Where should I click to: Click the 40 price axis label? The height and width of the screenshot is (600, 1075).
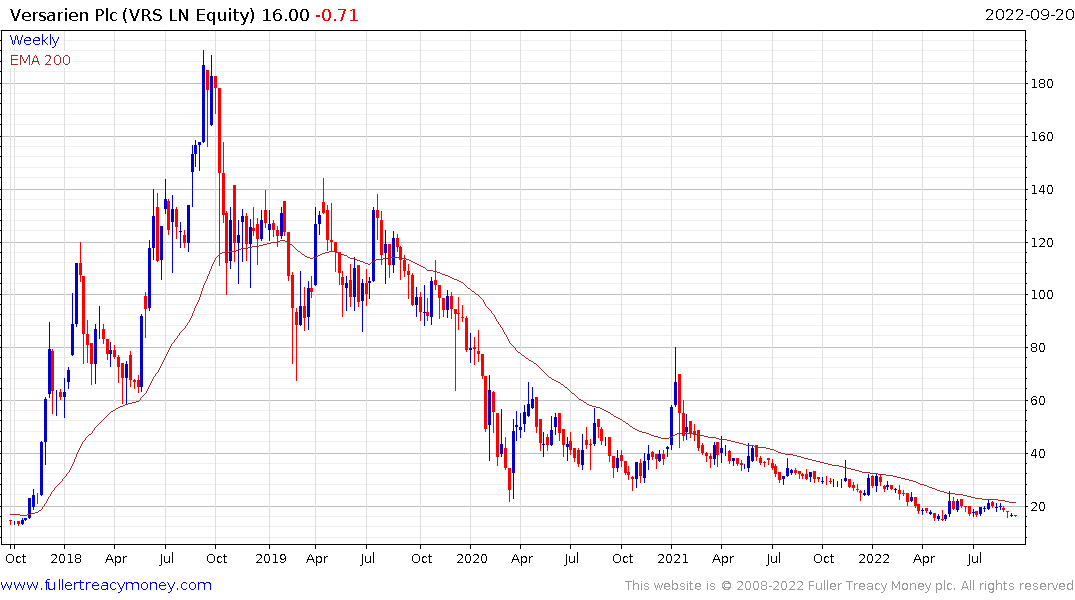[x=1038, y=453]
